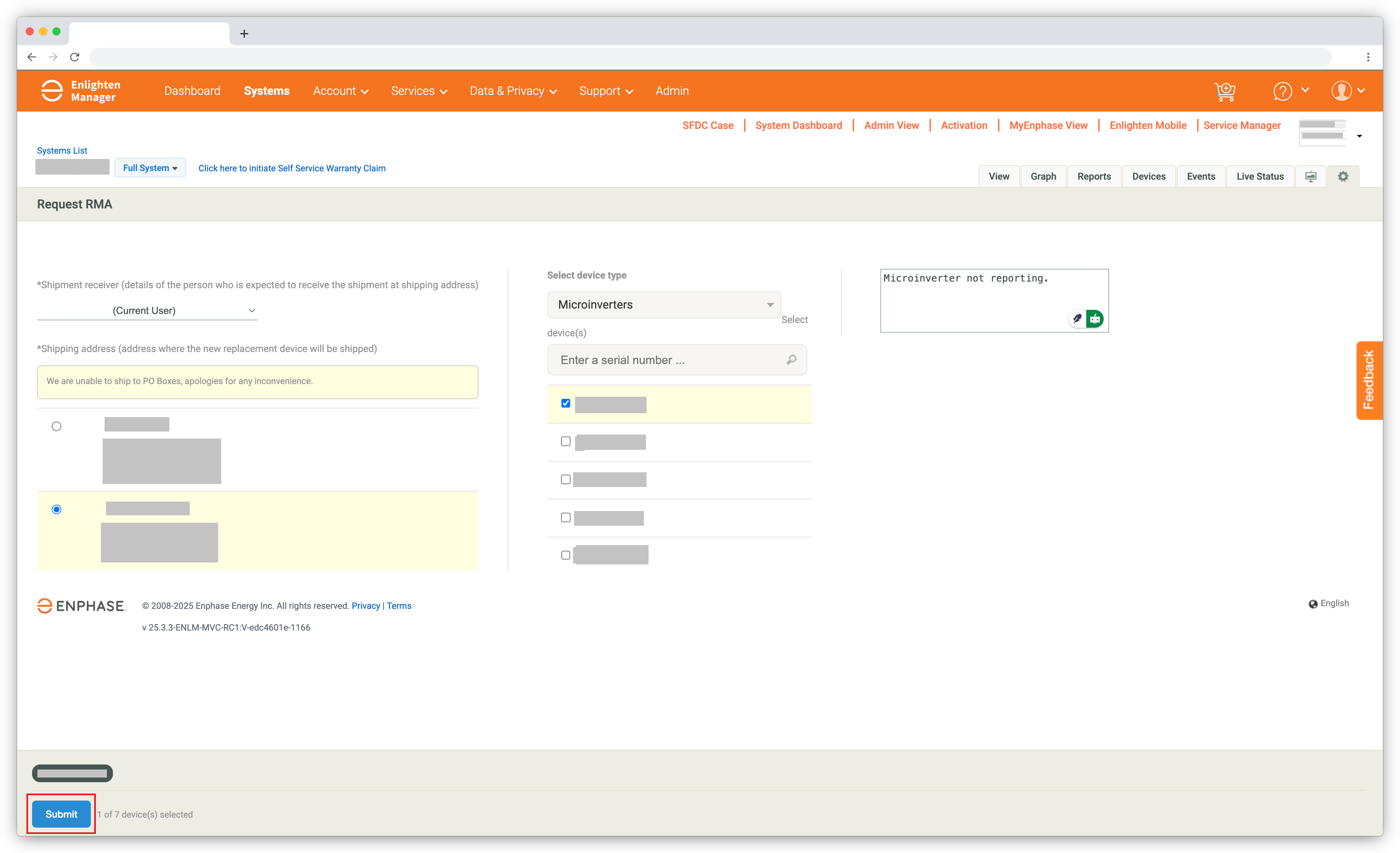Screen dimensions: 1400x853
Task: Click the globe icon next to English
Action: coord(1312,604)
